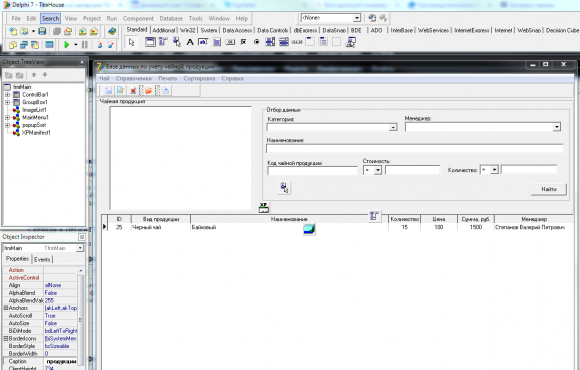580x370 pixels.
Task: Open the Категория combo box dropdown
Action: click(x=393, y=127)
